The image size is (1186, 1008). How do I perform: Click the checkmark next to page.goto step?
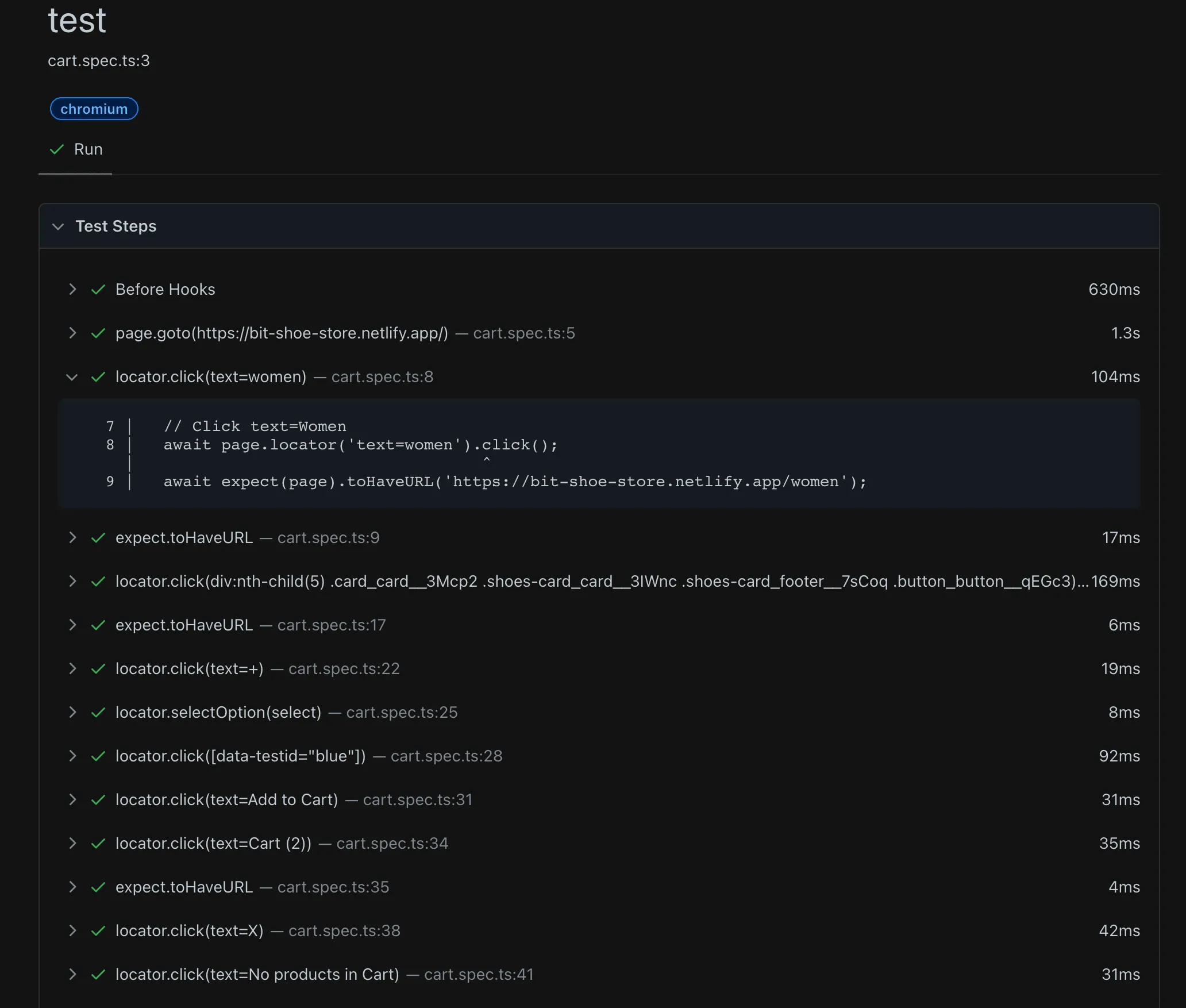point(98,333)
